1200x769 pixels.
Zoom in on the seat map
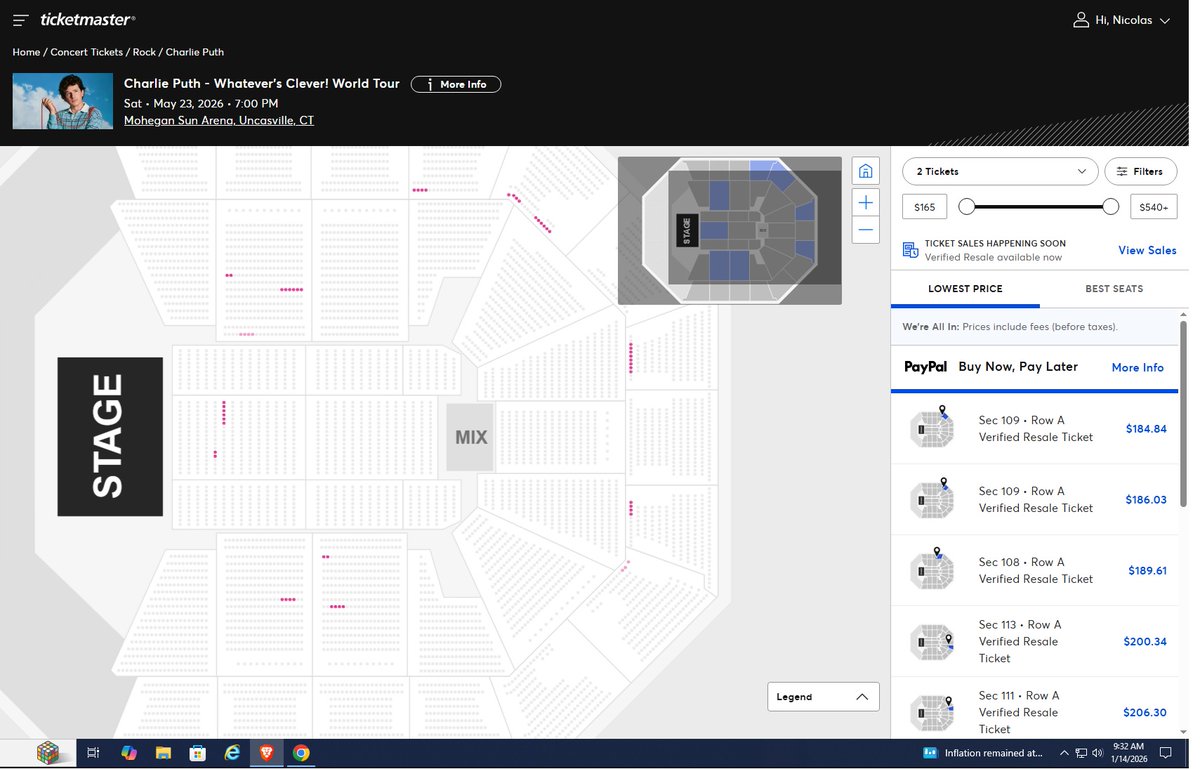pyautogui.click(x=866, y=202)
